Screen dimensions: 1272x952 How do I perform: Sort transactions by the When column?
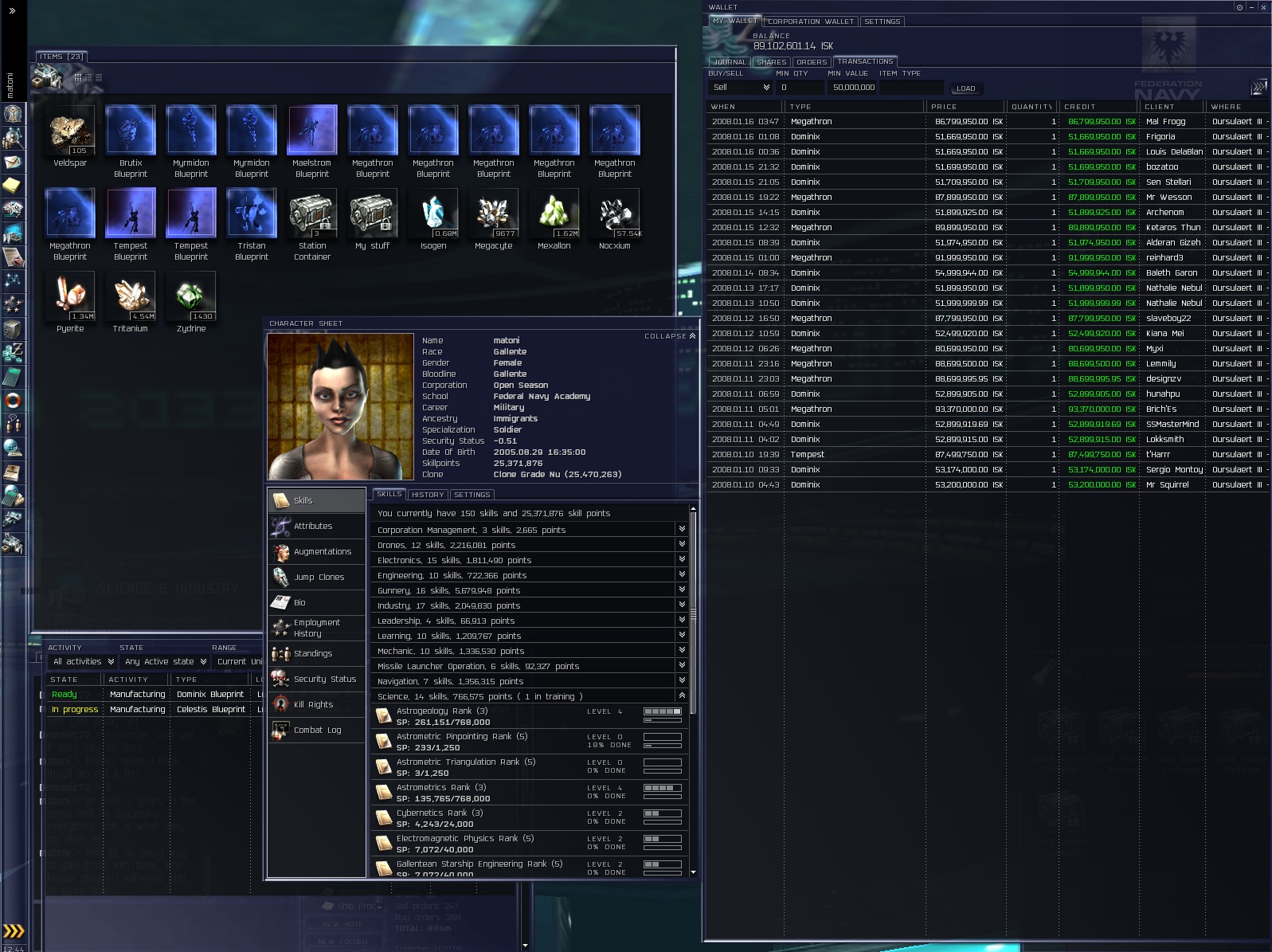pyautogui.click(x=745, y=107)
